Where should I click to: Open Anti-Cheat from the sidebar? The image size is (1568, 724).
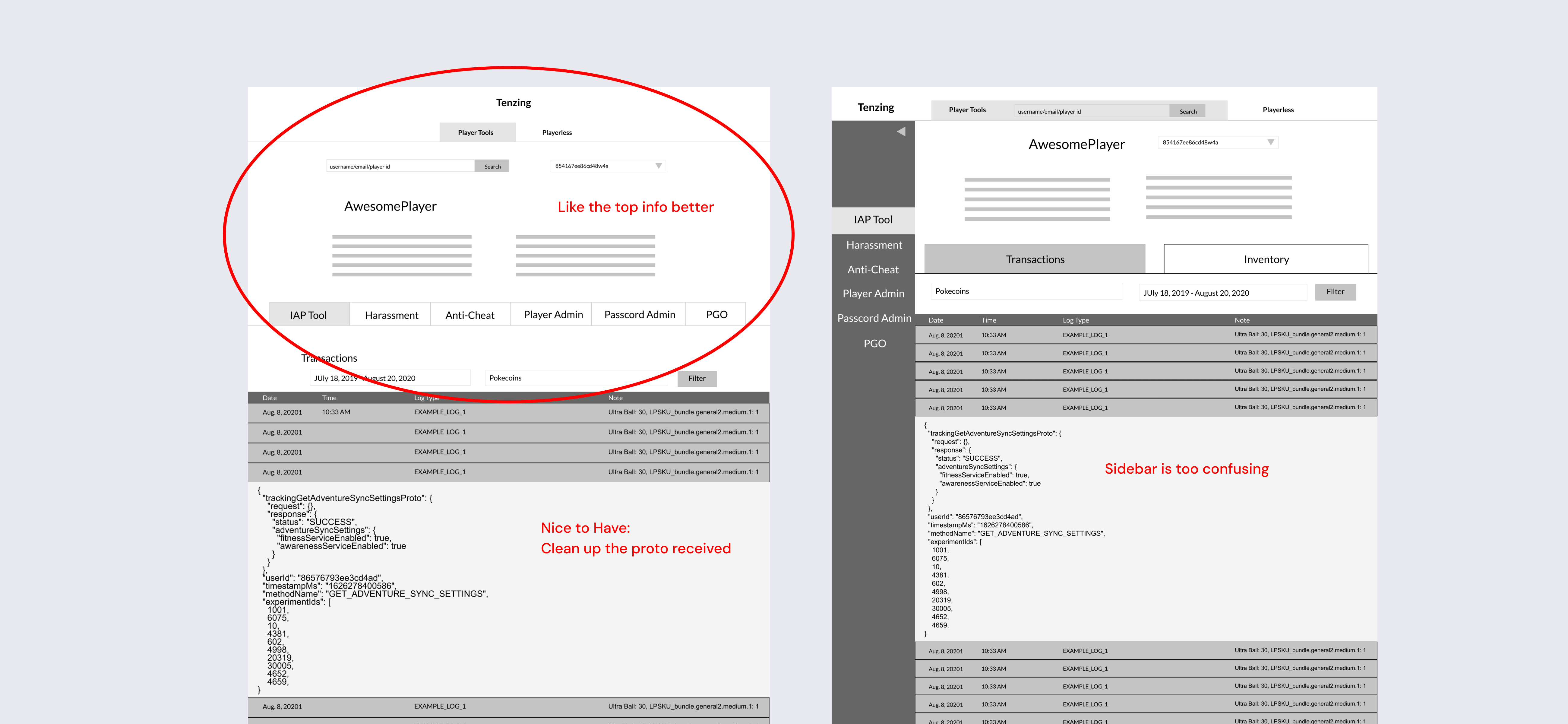click(x=873, y=269)
